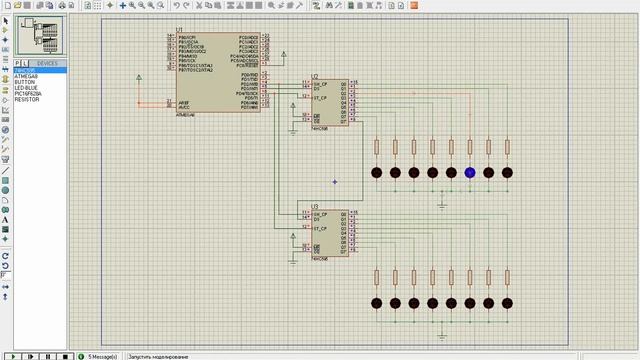
Task: Click the L library button
Action: [x=24, y=63]
